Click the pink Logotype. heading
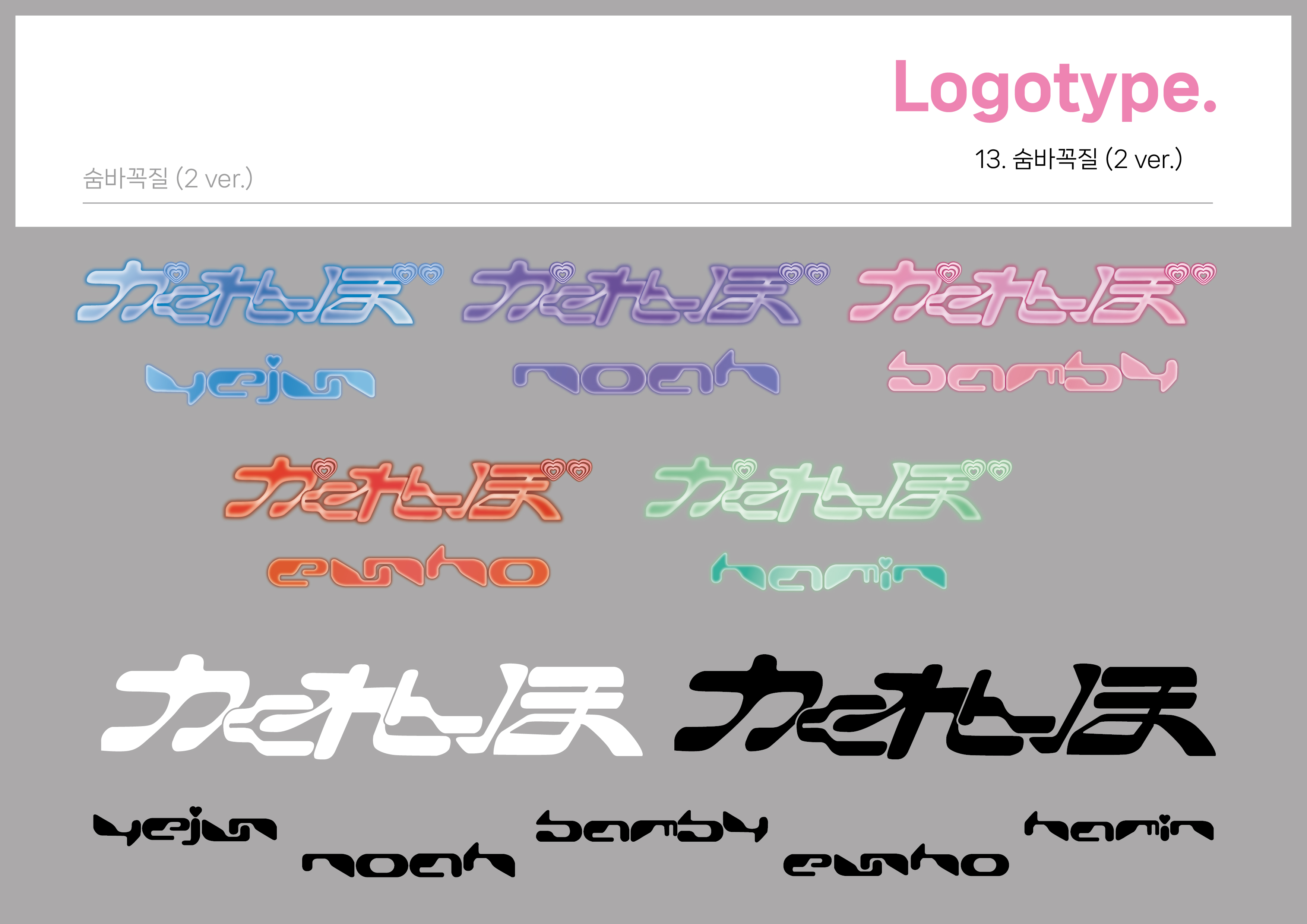Viewport: 1307px width, 924px height. 1054,88
